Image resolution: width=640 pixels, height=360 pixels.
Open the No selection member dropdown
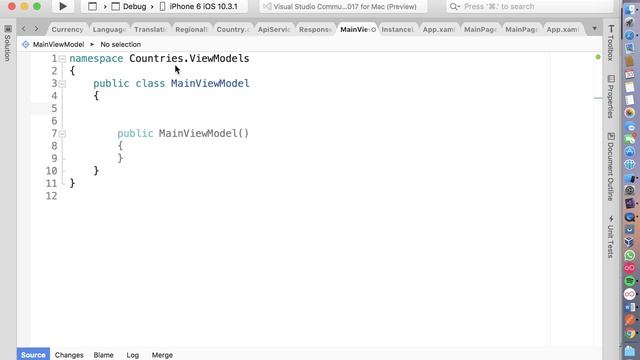pyautogui.click(x=120, y=44)
